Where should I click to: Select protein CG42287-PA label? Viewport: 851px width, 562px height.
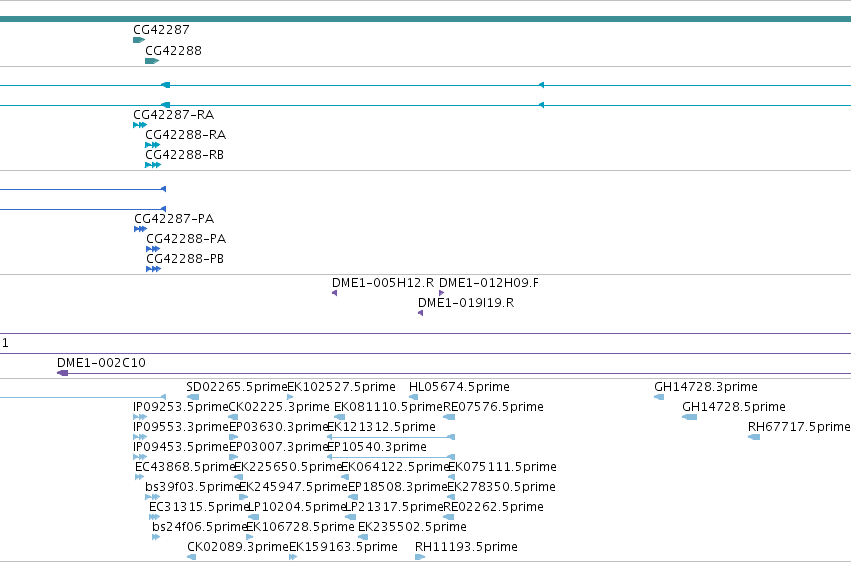click(x=174, y=219)
